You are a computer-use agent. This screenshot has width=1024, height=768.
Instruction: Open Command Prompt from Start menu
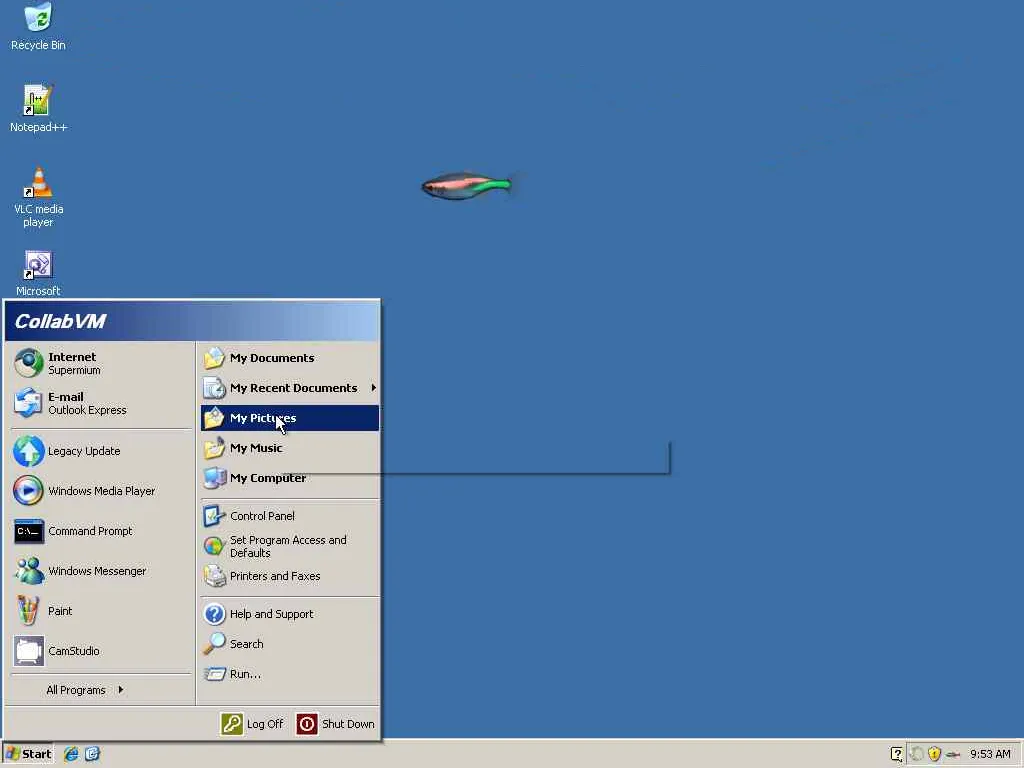[x=102, y=531]
